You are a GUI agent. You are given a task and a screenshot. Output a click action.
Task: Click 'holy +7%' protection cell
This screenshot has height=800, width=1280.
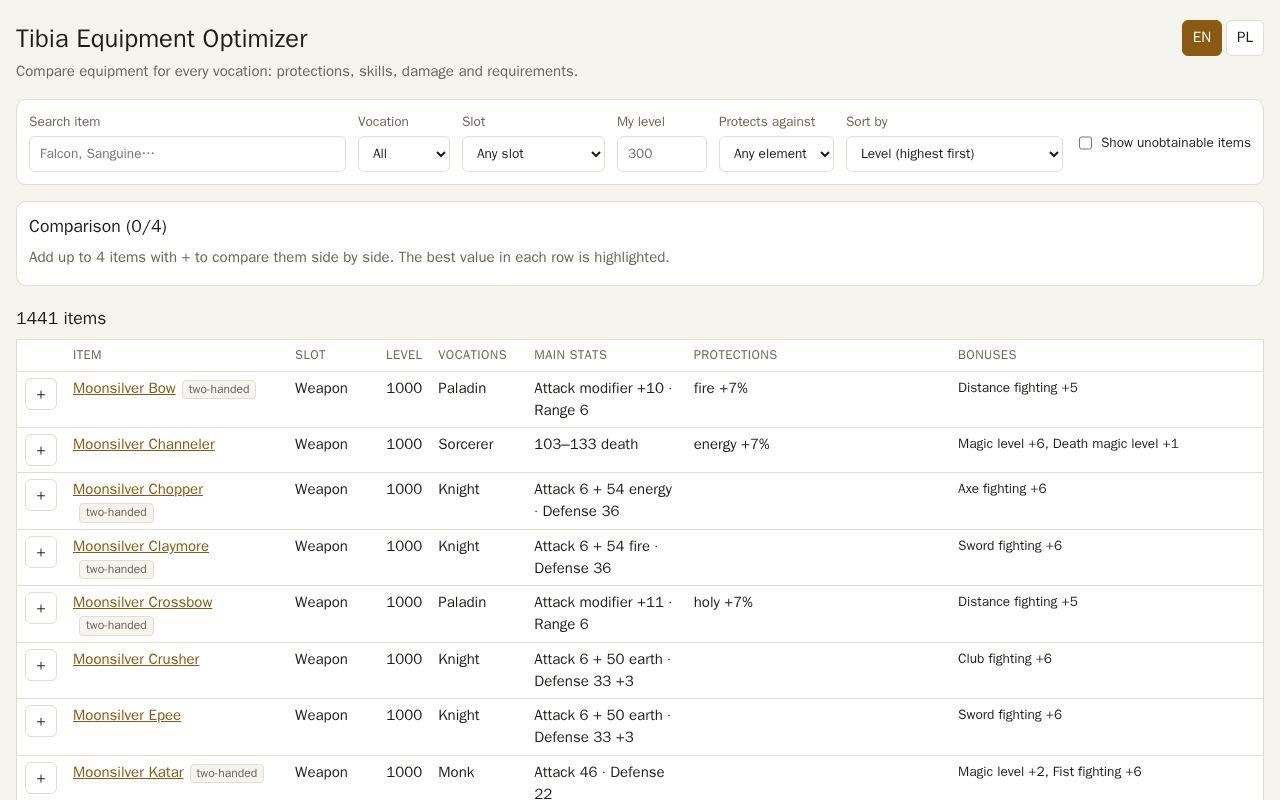coord(723,602)
